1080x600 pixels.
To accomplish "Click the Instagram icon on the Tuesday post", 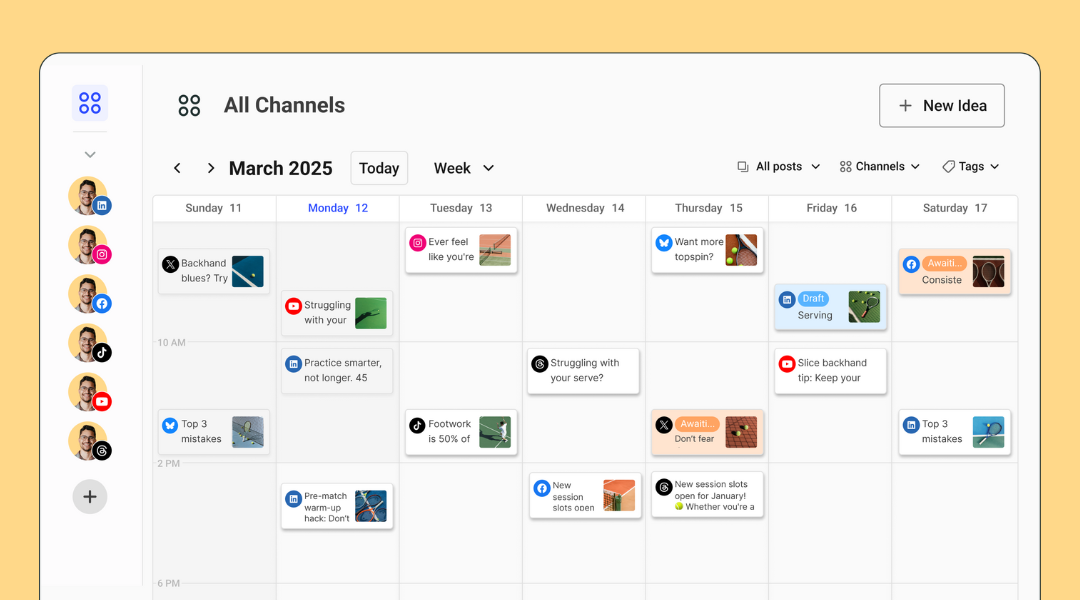I will coord(419,243).
